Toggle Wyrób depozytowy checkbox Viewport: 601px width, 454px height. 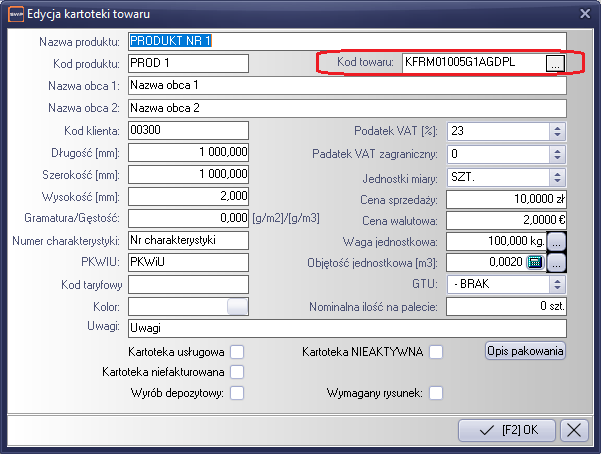(237, 393)
